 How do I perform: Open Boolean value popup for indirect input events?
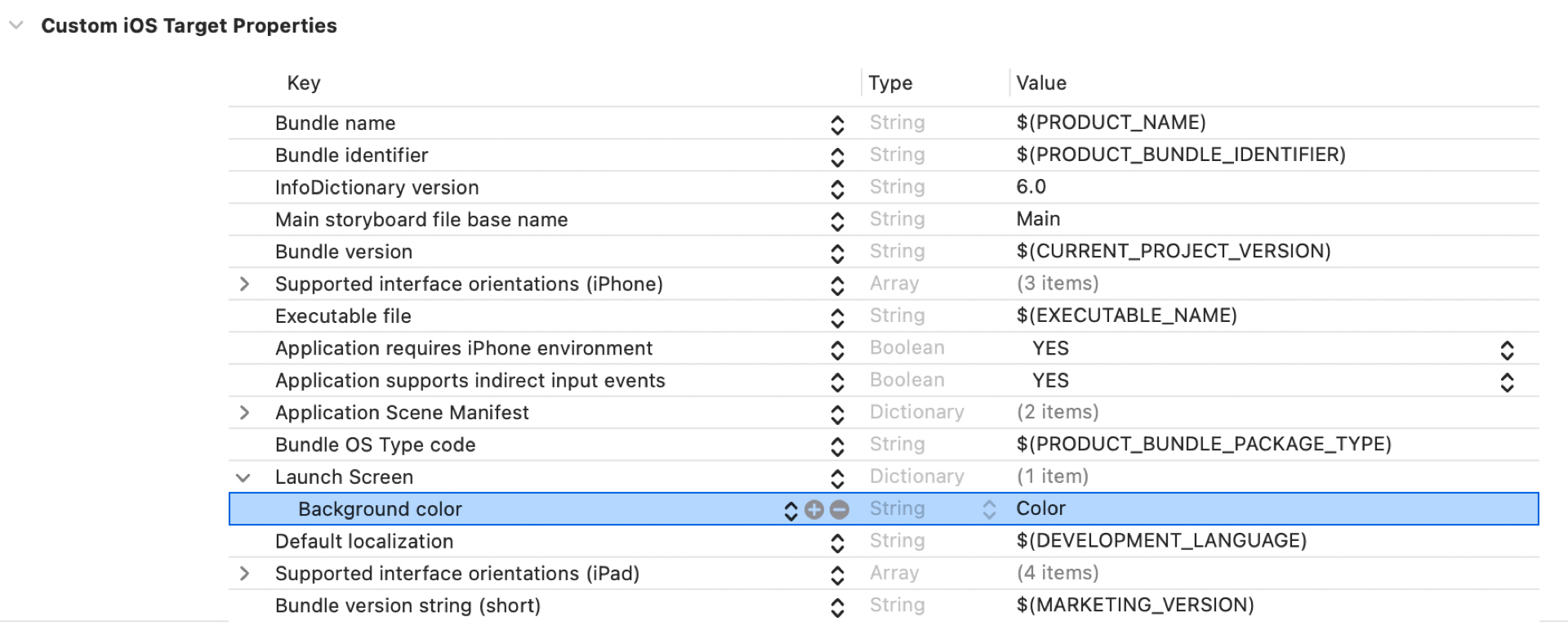(x=1507, y=382)
